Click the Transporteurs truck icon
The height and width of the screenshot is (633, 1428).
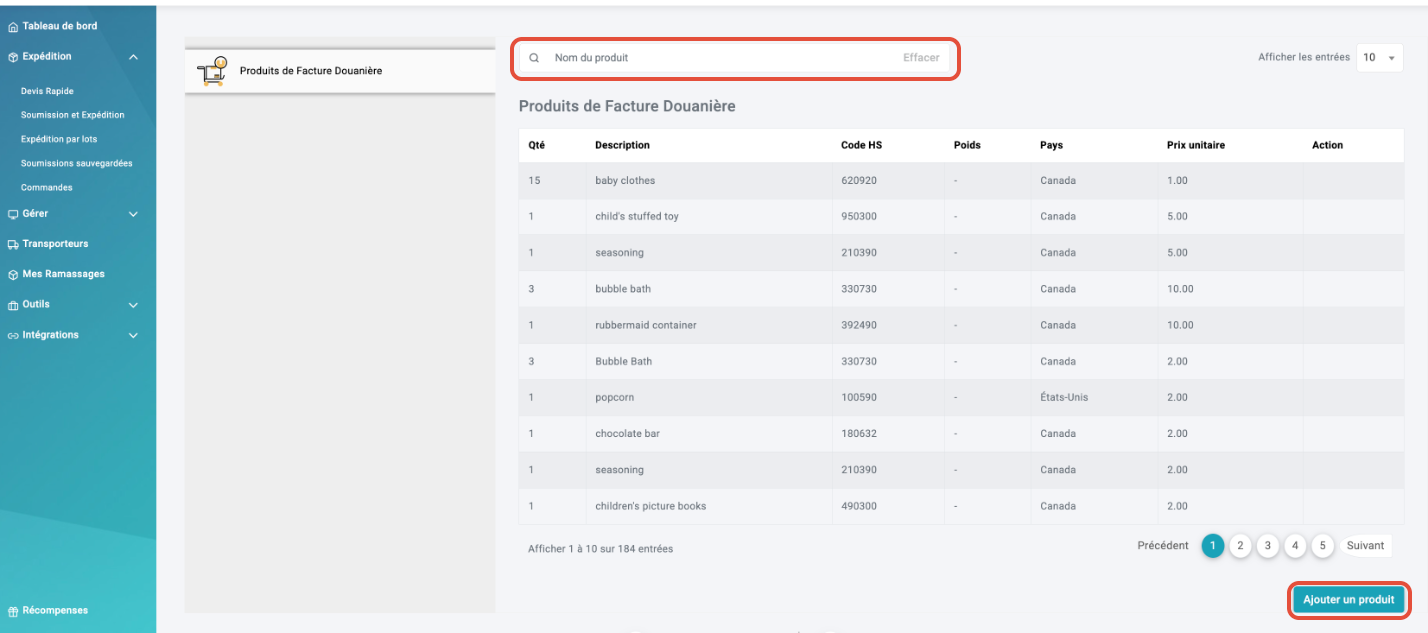click(x=12, y=244)
